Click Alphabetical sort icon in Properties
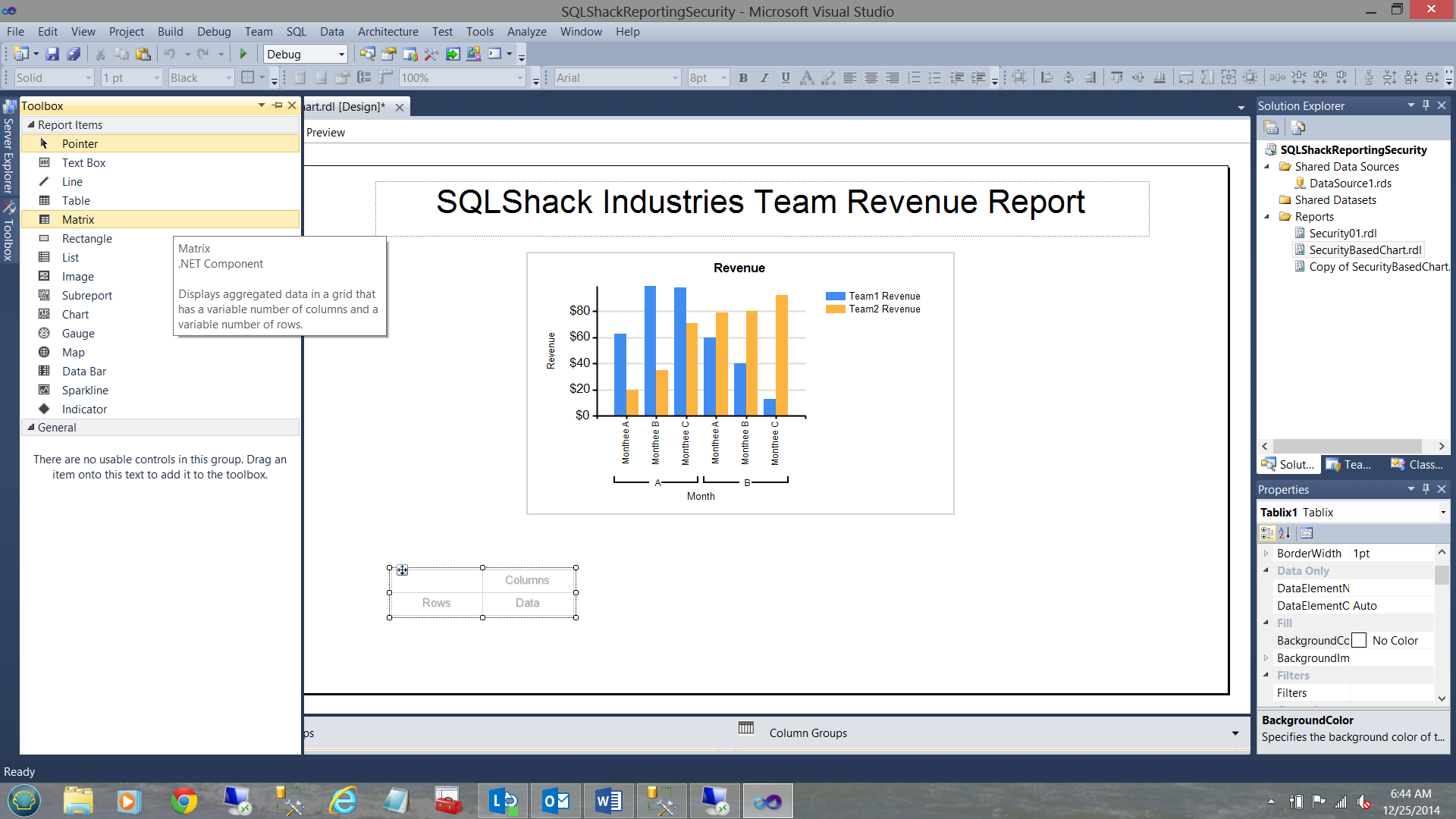 coord(1285,533)
